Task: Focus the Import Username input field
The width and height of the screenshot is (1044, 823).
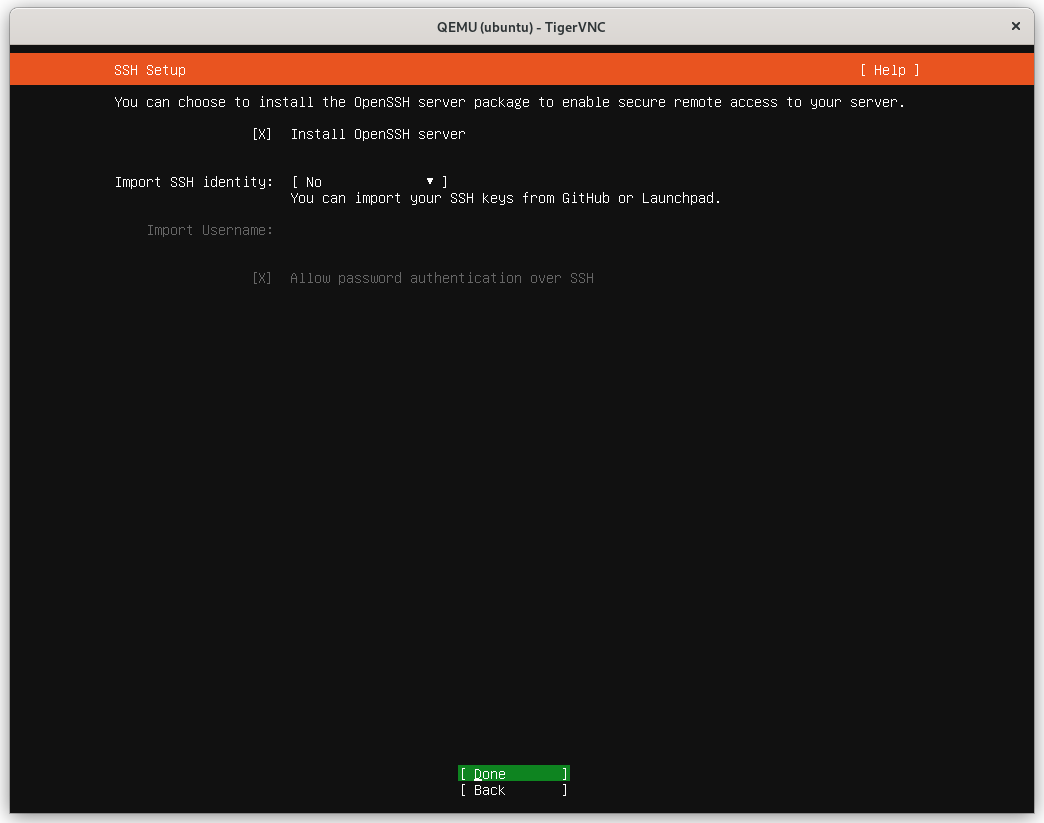Action: click(400, 230)
